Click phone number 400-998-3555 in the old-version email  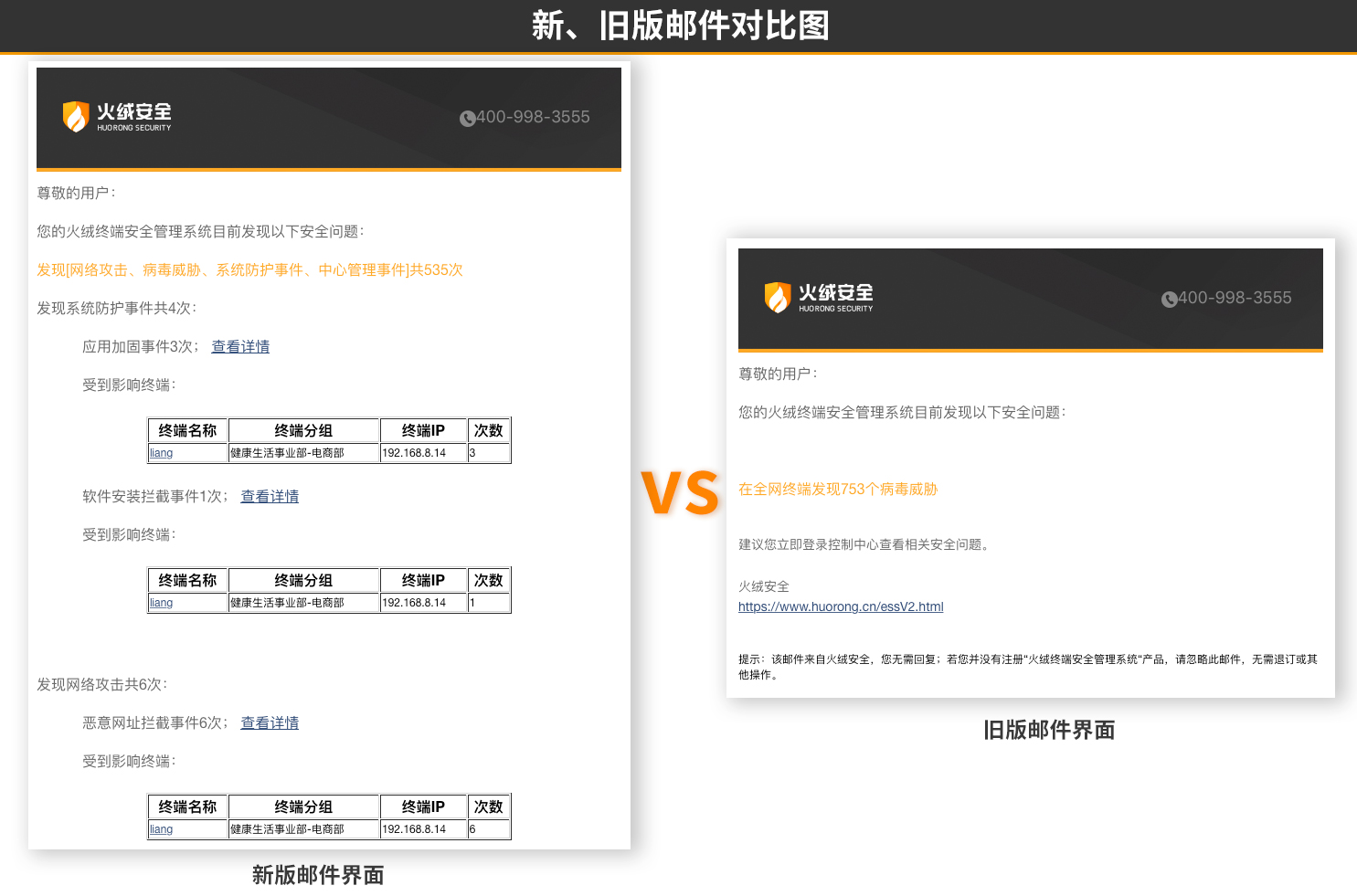[x=1235, y=298]
